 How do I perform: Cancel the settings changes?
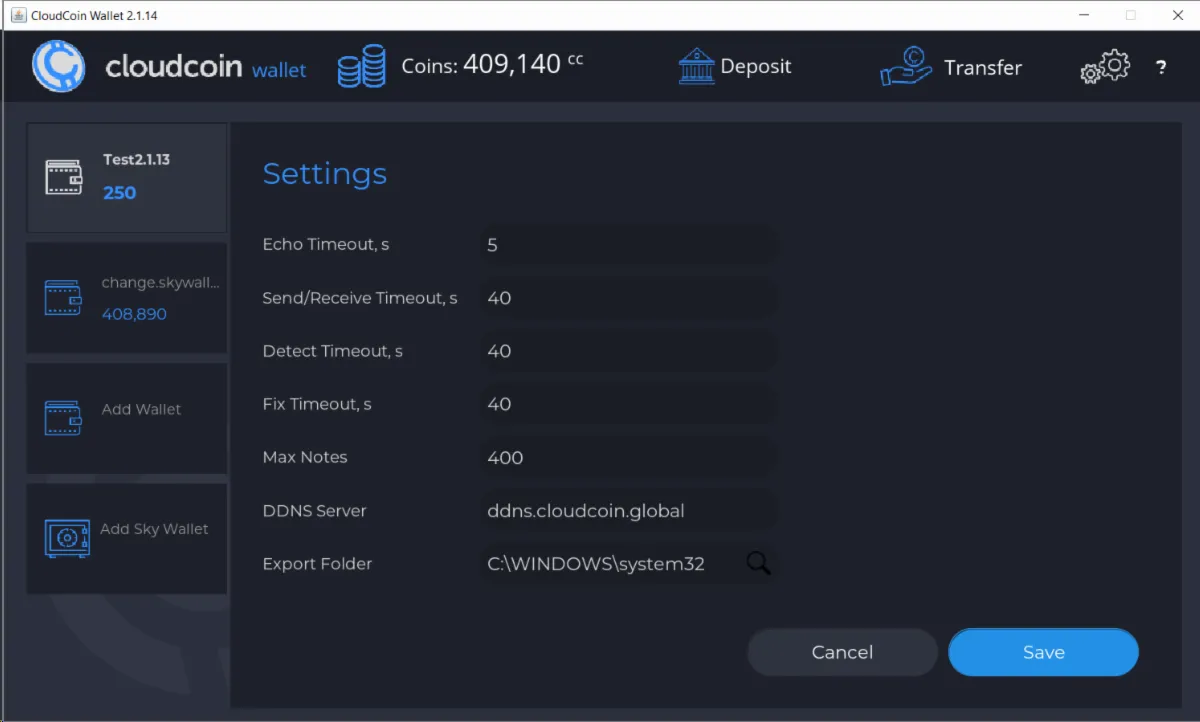tap(842, 652)
